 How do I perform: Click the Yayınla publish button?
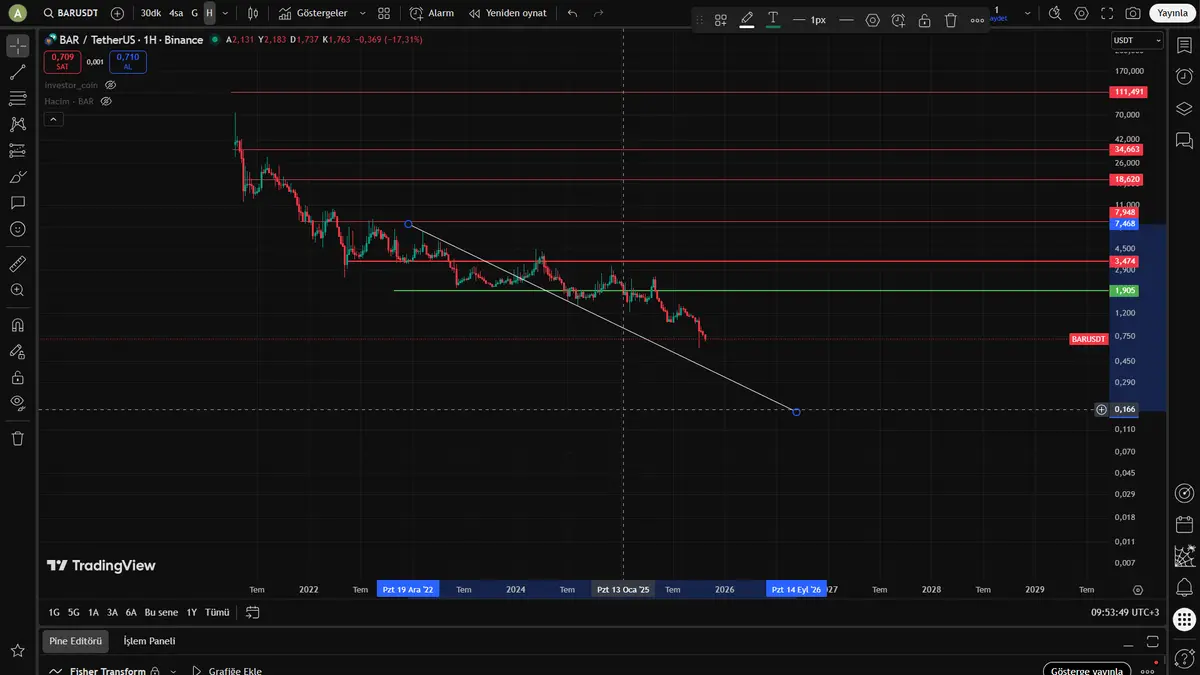coord(1170,14)
